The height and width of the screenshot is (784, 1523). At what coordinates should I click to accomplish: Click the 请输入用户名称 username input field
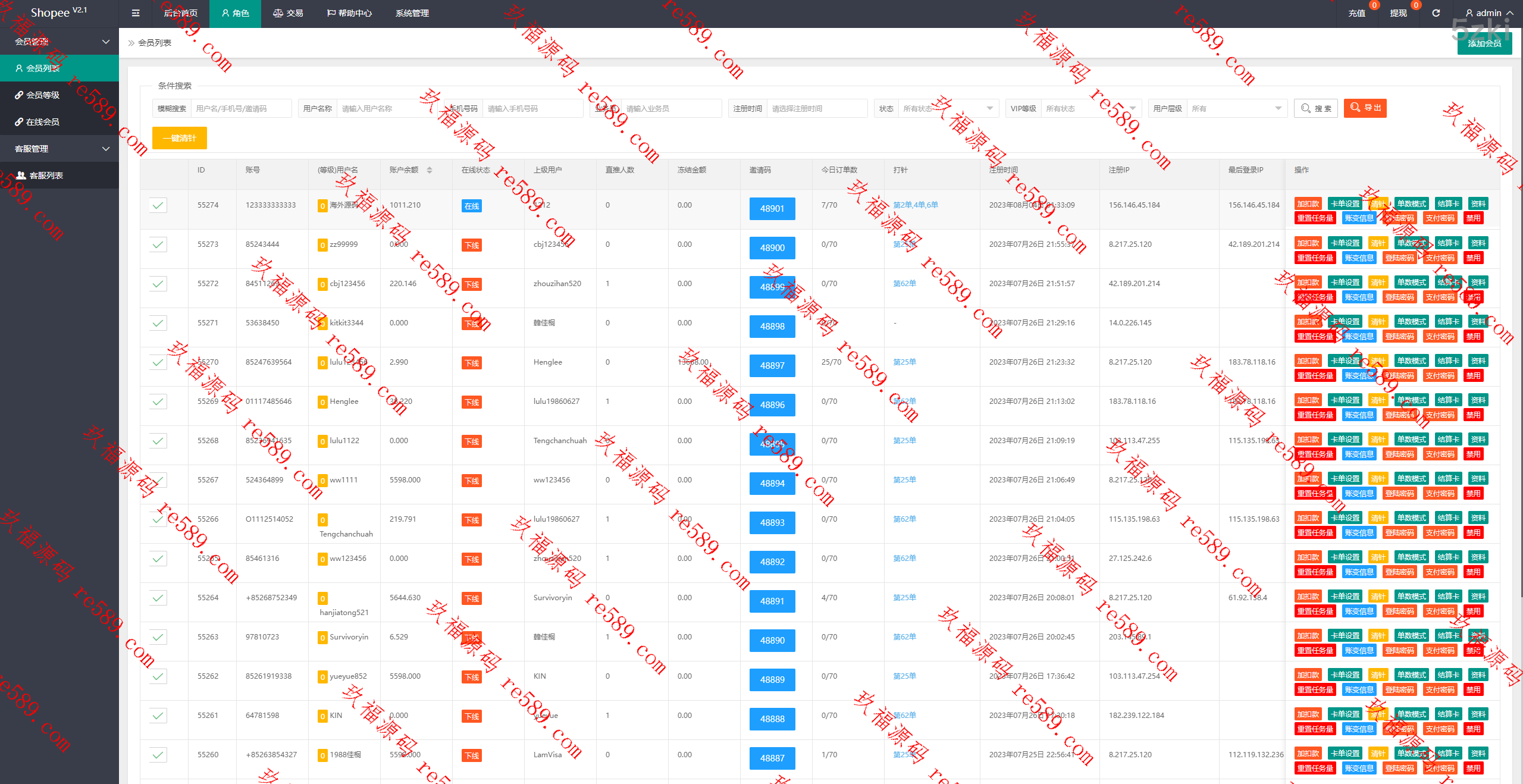coord(387,108)
